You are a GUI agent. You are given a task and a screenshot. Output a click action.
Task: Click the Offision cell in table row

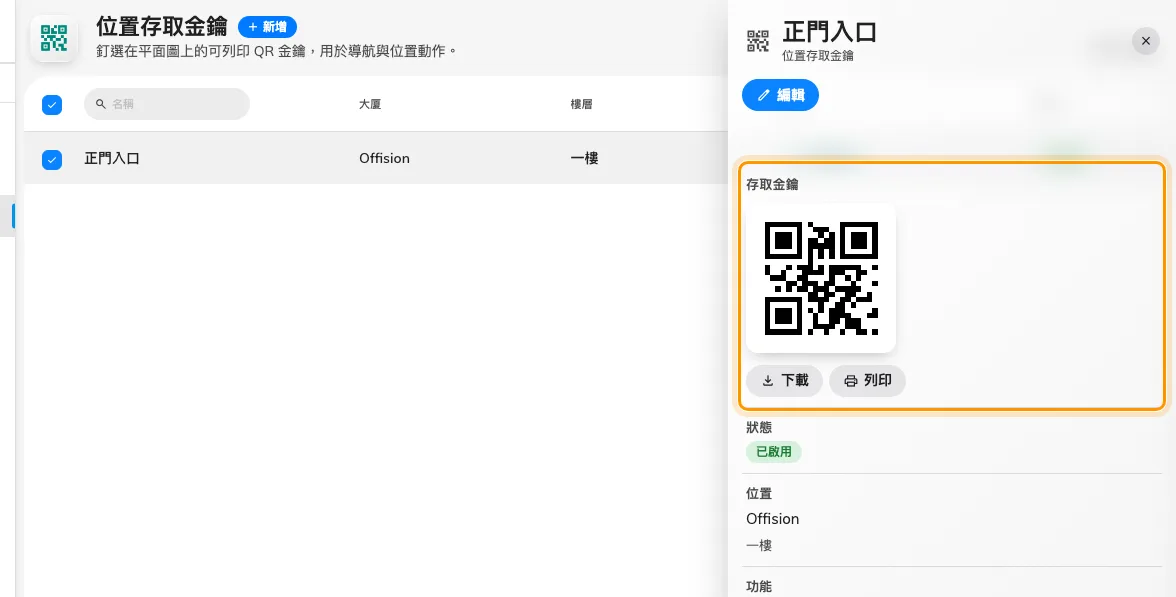coord(384,158)
